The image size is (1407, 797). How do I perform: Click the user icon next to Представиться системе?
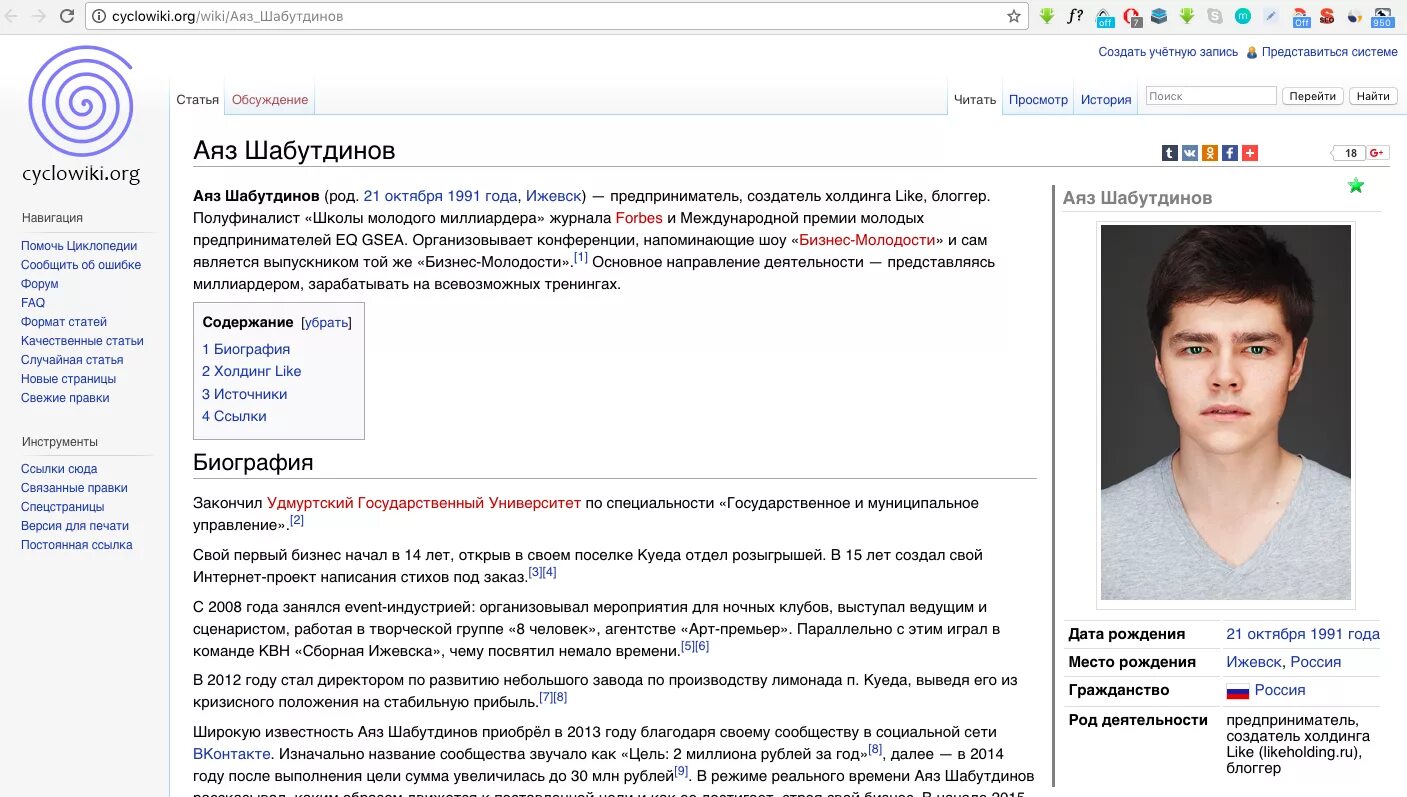click(1252, 52)
